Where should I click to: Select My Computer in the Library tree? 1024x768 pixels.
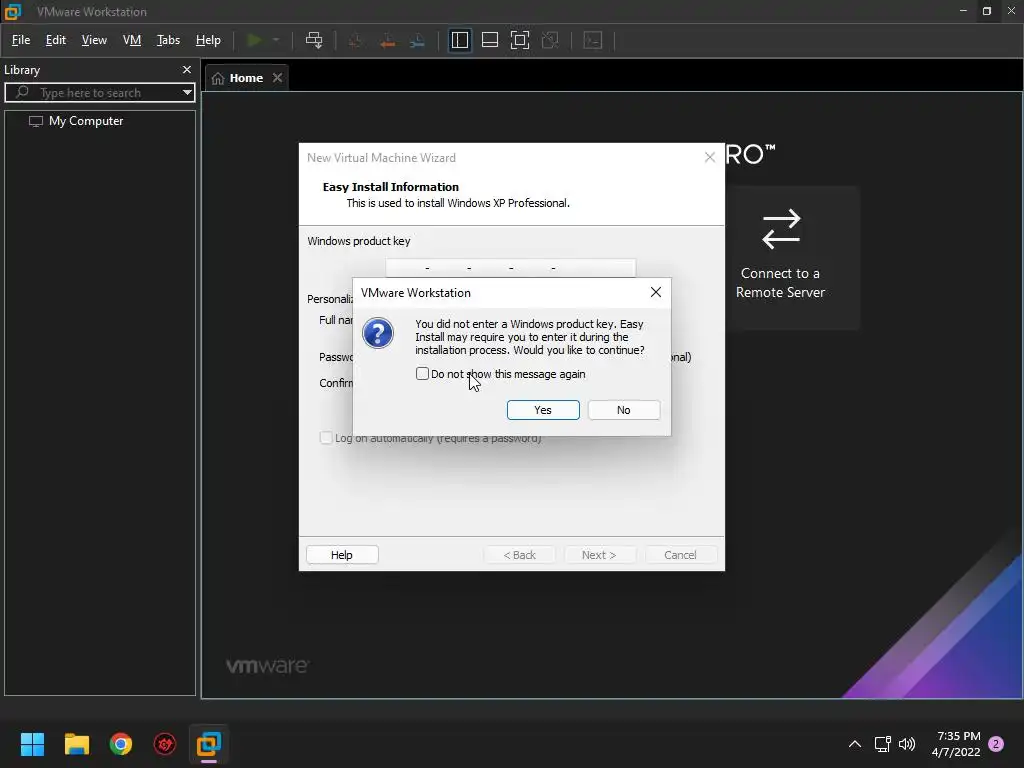pos(86,121)
